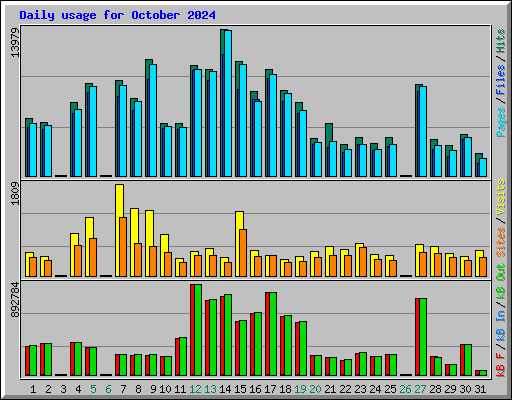Image resolution: width=512 pixels, height=400 pixels.
Task: Click the cyan pages bar for day 27
Action: click(423, 131)
